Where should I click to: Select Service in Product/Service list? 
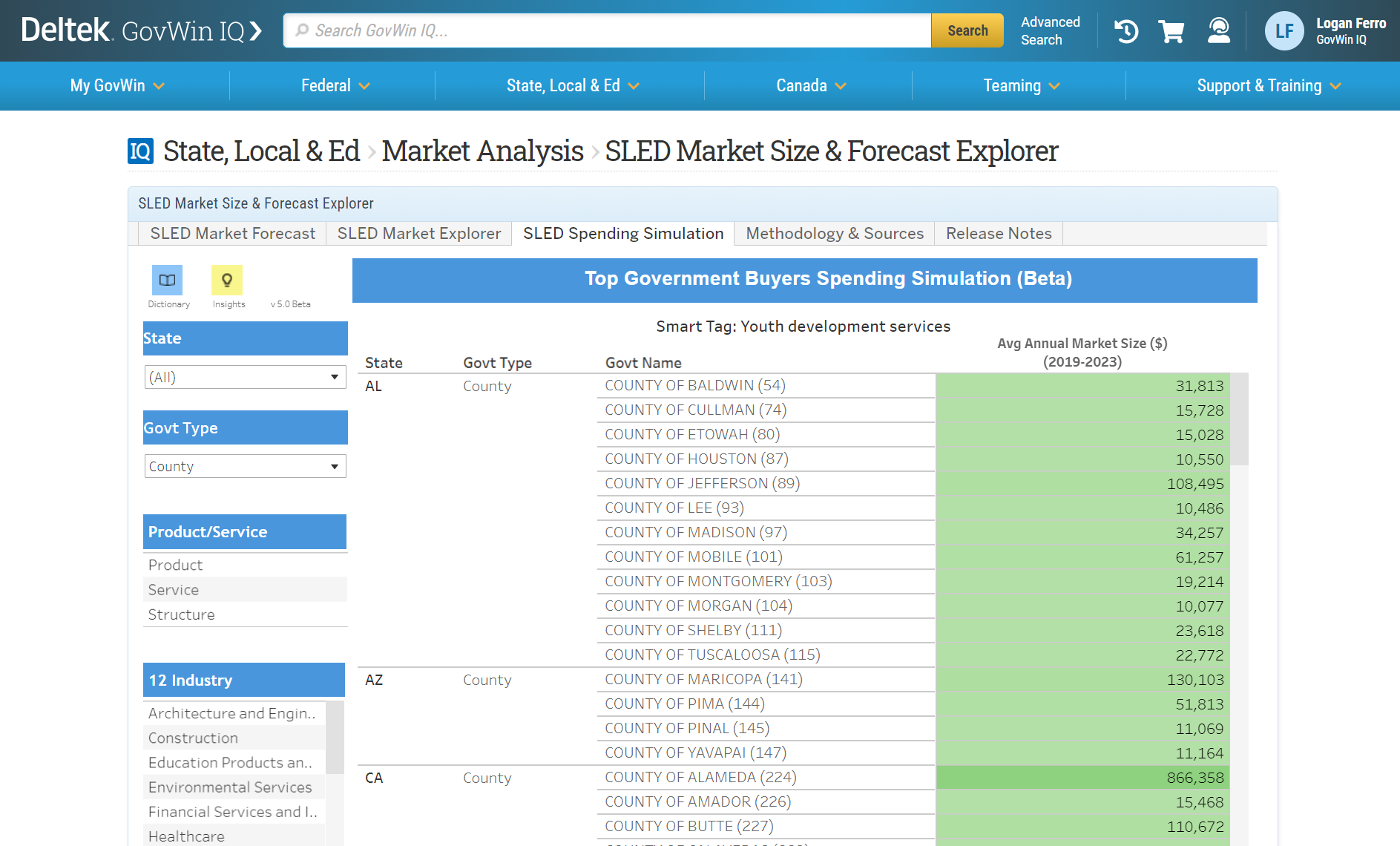tap(174, 590)
